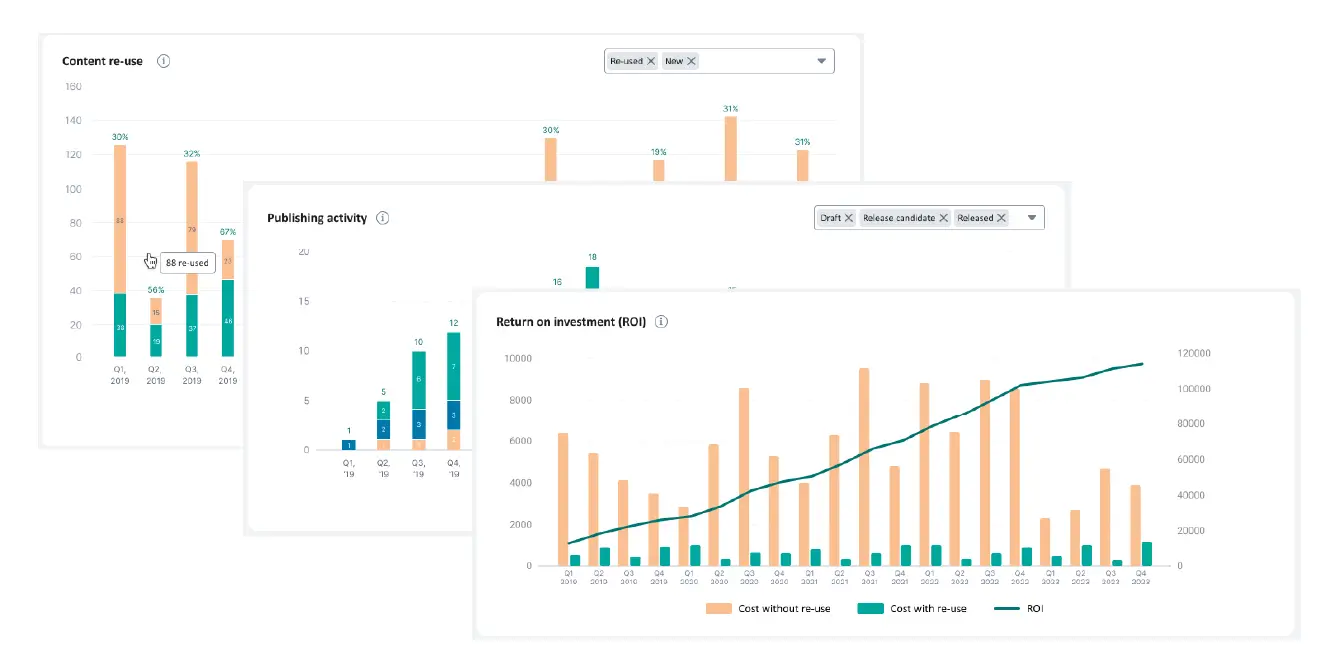Click Q4 '19 Publishing activity green segment
This screenshot has height=667, width=1334.
pyautogui.click(x=453, y=367)
